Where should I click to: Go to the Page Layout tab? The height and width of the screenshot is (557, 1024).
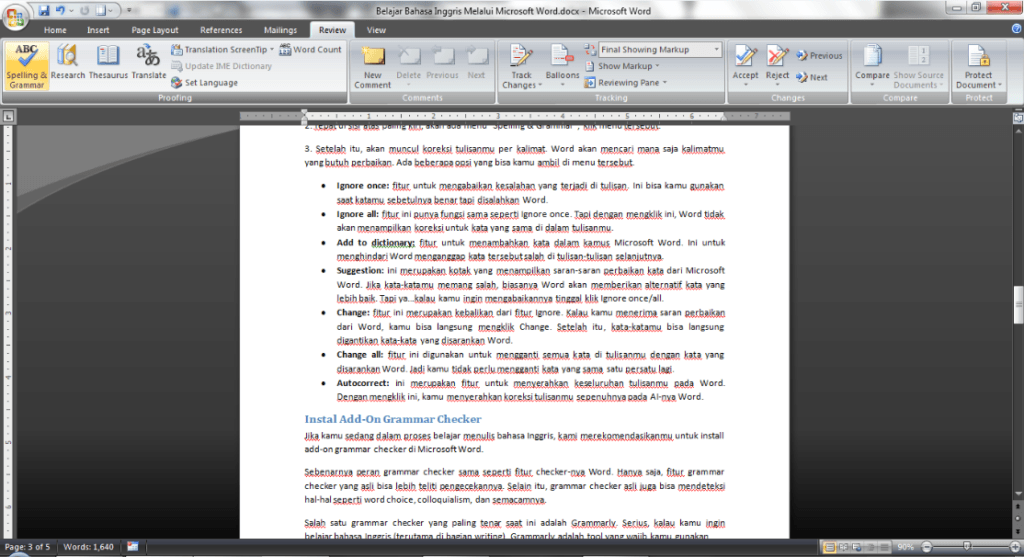tap(155, 30)
